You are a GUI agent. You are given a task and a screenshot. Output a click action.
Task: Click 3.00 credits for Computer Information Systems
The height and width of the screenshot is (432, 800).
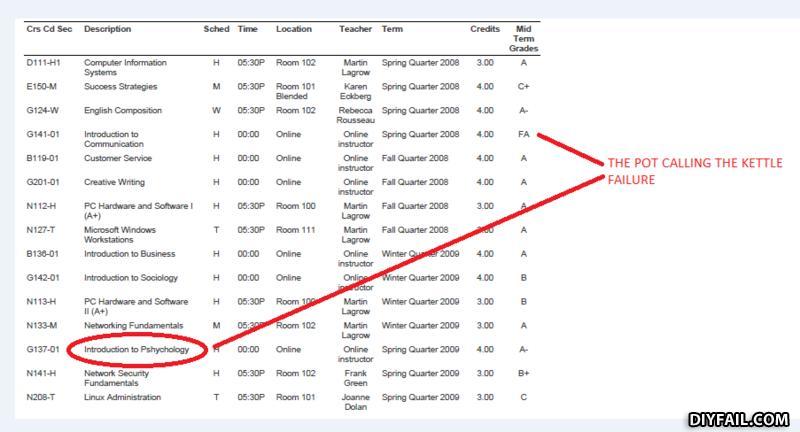point(485,63)
